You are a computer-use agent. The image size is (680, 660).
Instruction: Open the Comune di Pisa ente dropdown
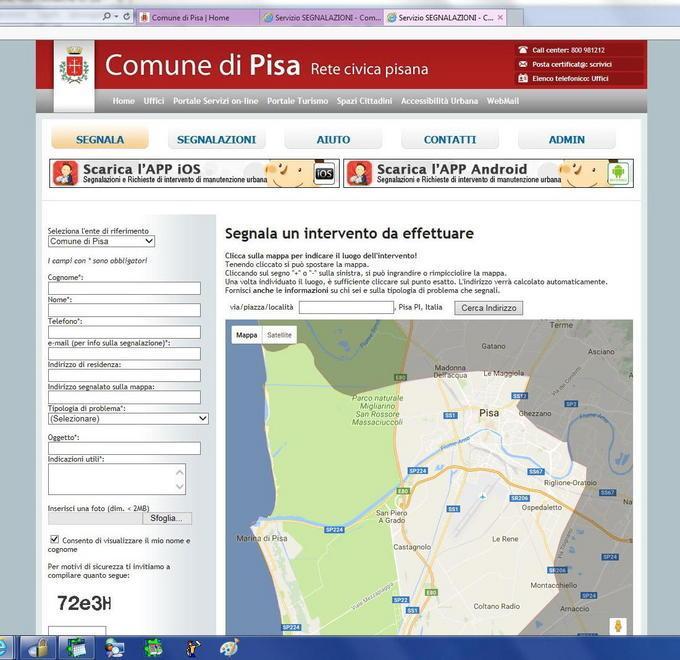pyautogui.click(x=101, y=241)
